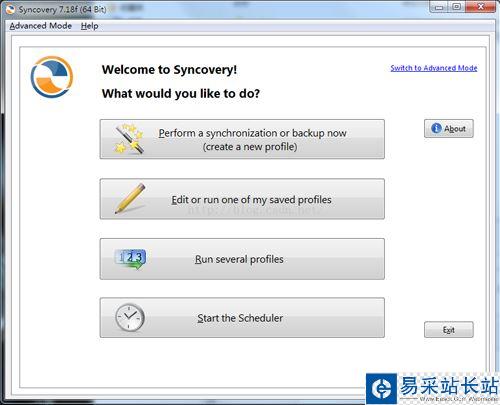Viewport: 500px width, 405px height.
Task: Open the Help menu
Action: pyautogui.click(x=89, y=26)
